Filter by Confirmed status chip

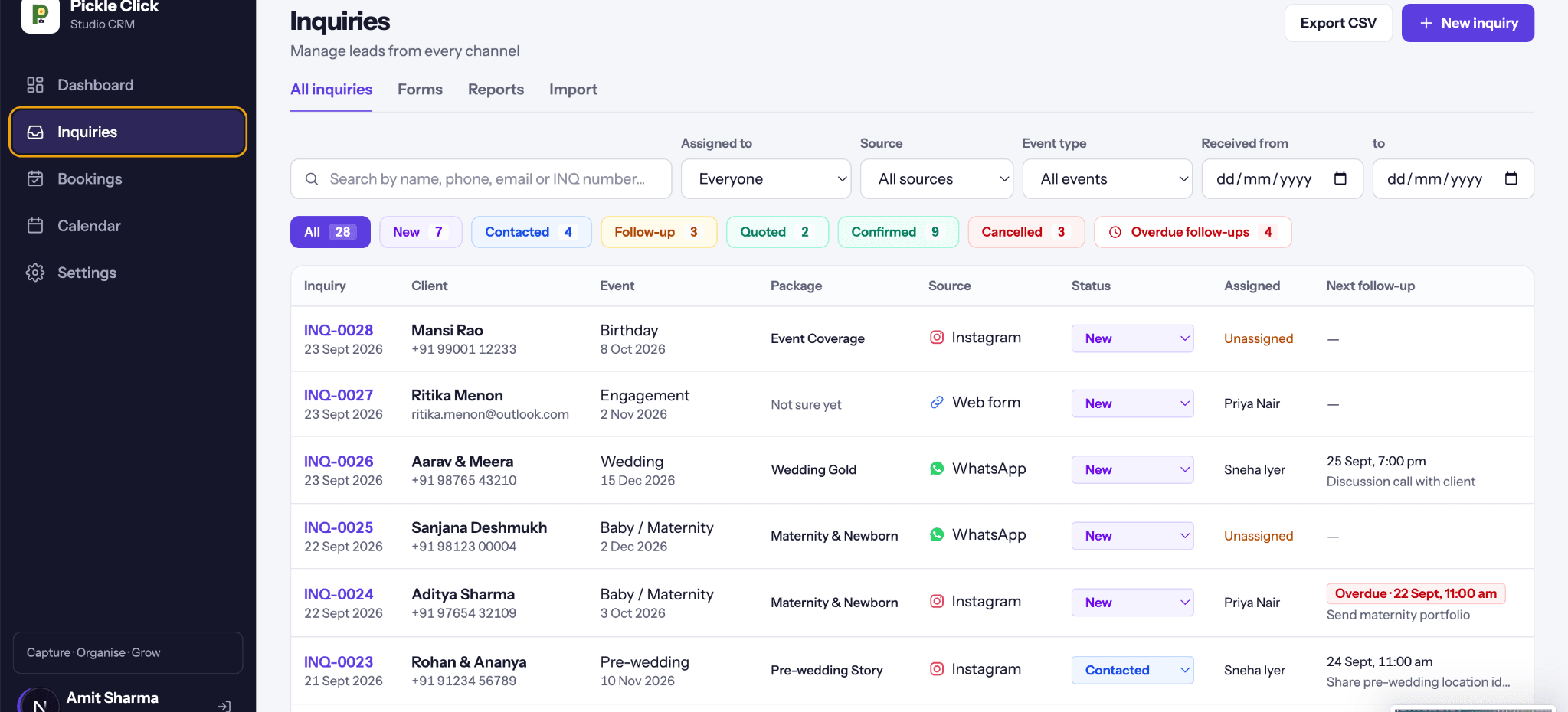(x=898, y=232)
